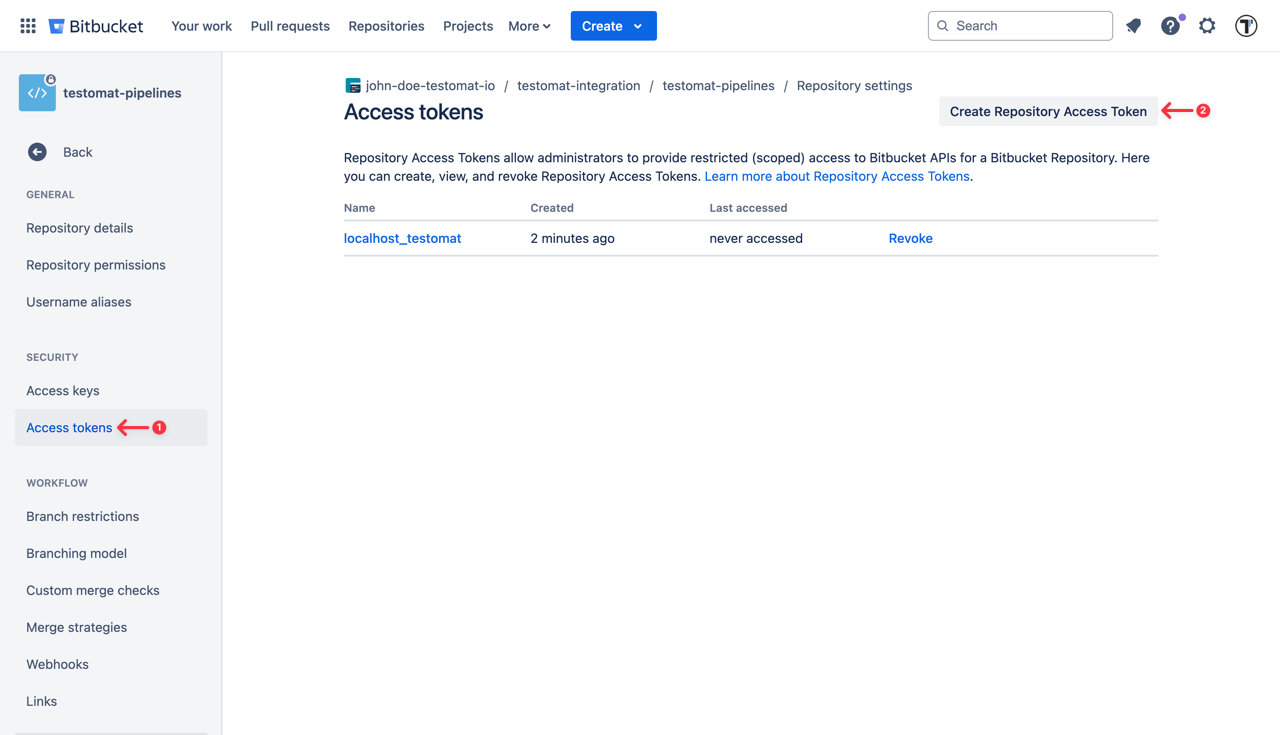Click the testomat-pipelines repository avatar icon
Viewport: 1280px width, 735px height.
coord(37,92)
